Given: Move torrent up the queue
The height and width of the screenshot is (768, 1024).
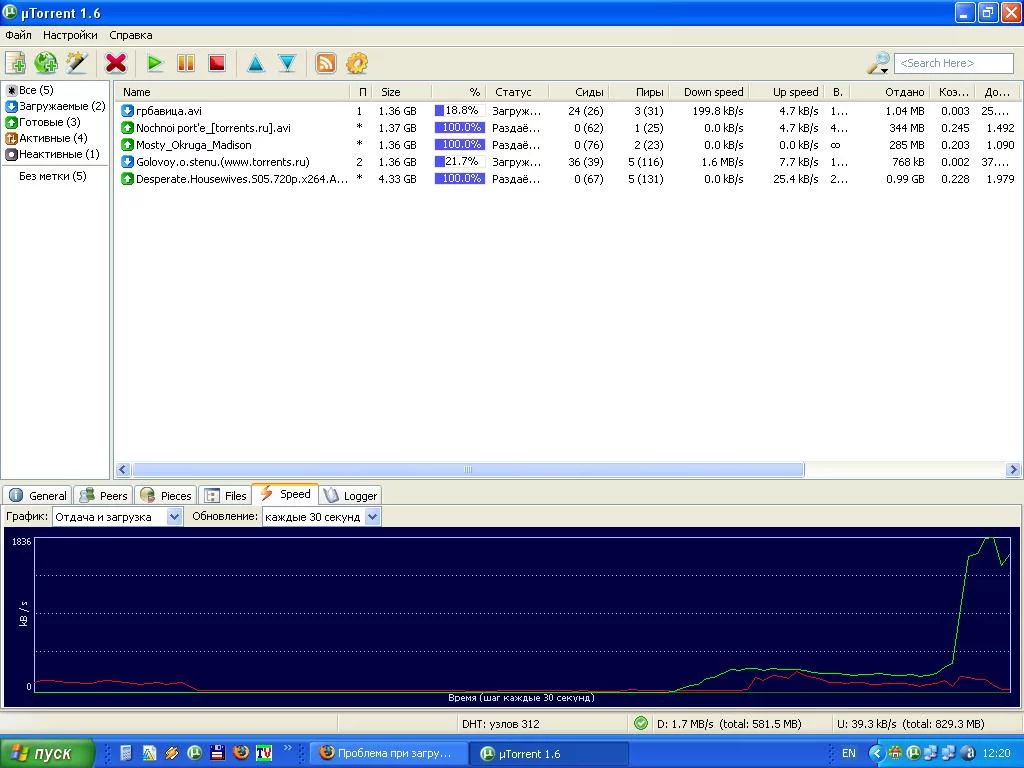Looking at the screenshot, I should click(x=256, y=63).
